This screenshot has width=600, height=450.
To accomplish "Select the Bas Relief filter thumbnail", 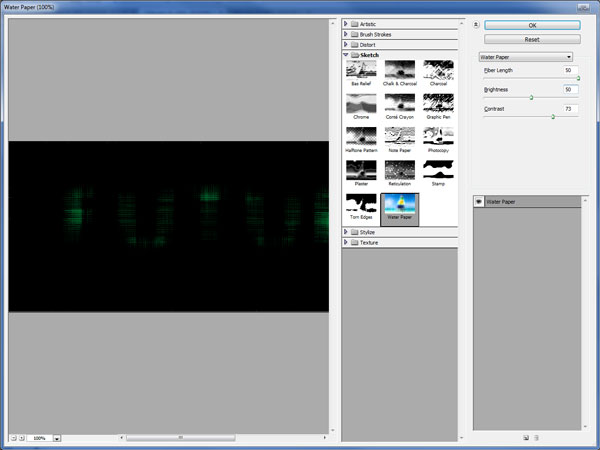I will (361, 72).
